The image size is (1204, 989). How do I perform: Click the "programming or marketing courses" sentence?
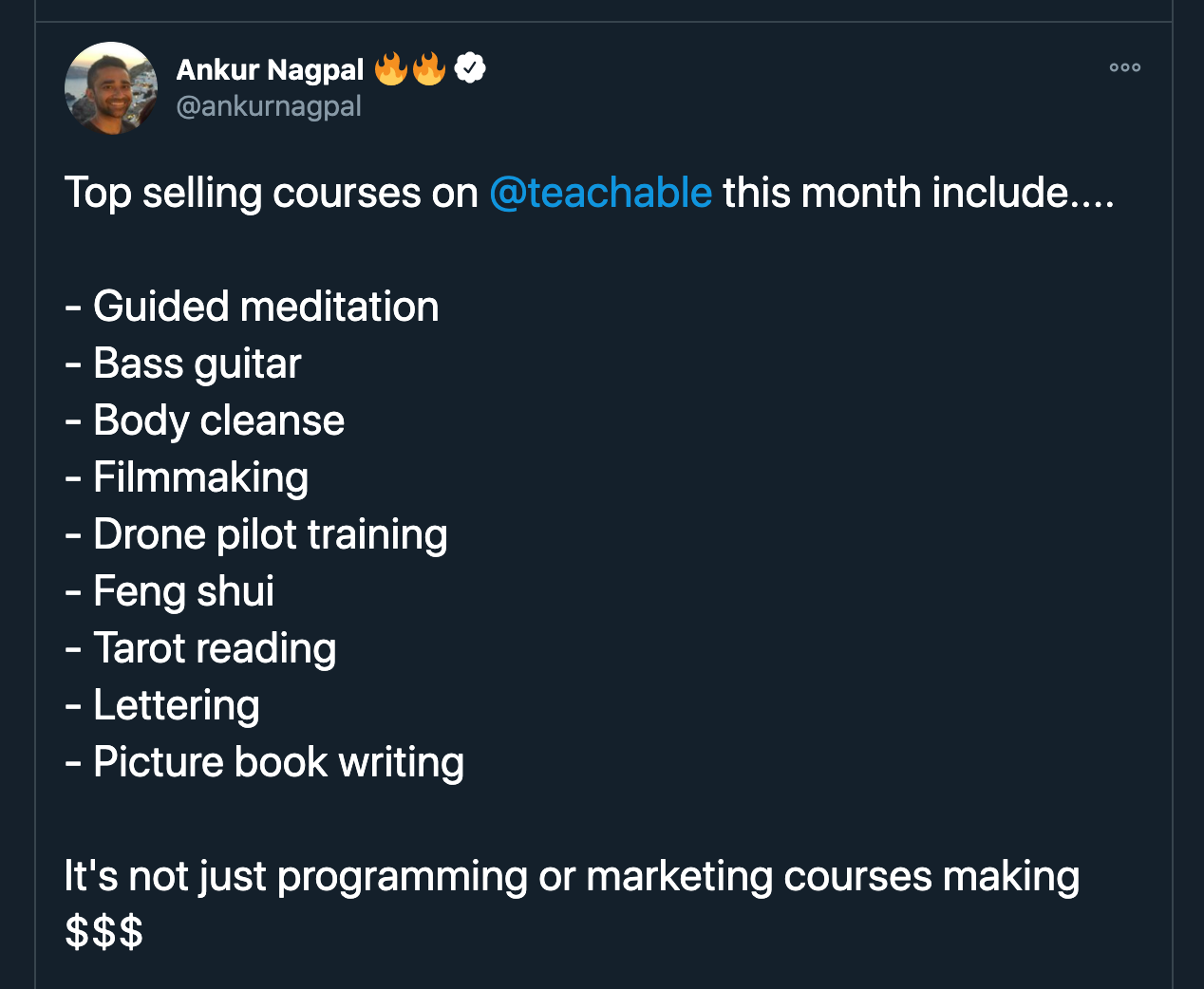tap(572, 876)
